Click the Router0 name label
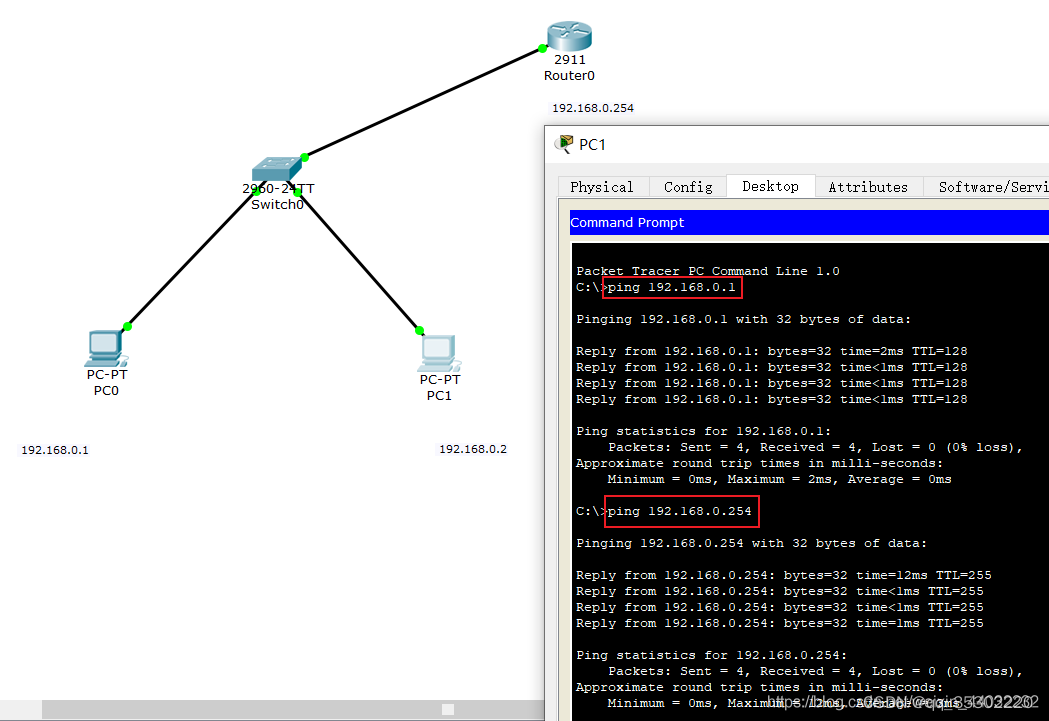The width and height of the screenshot is (1049, 721). [x=569, y=76]
